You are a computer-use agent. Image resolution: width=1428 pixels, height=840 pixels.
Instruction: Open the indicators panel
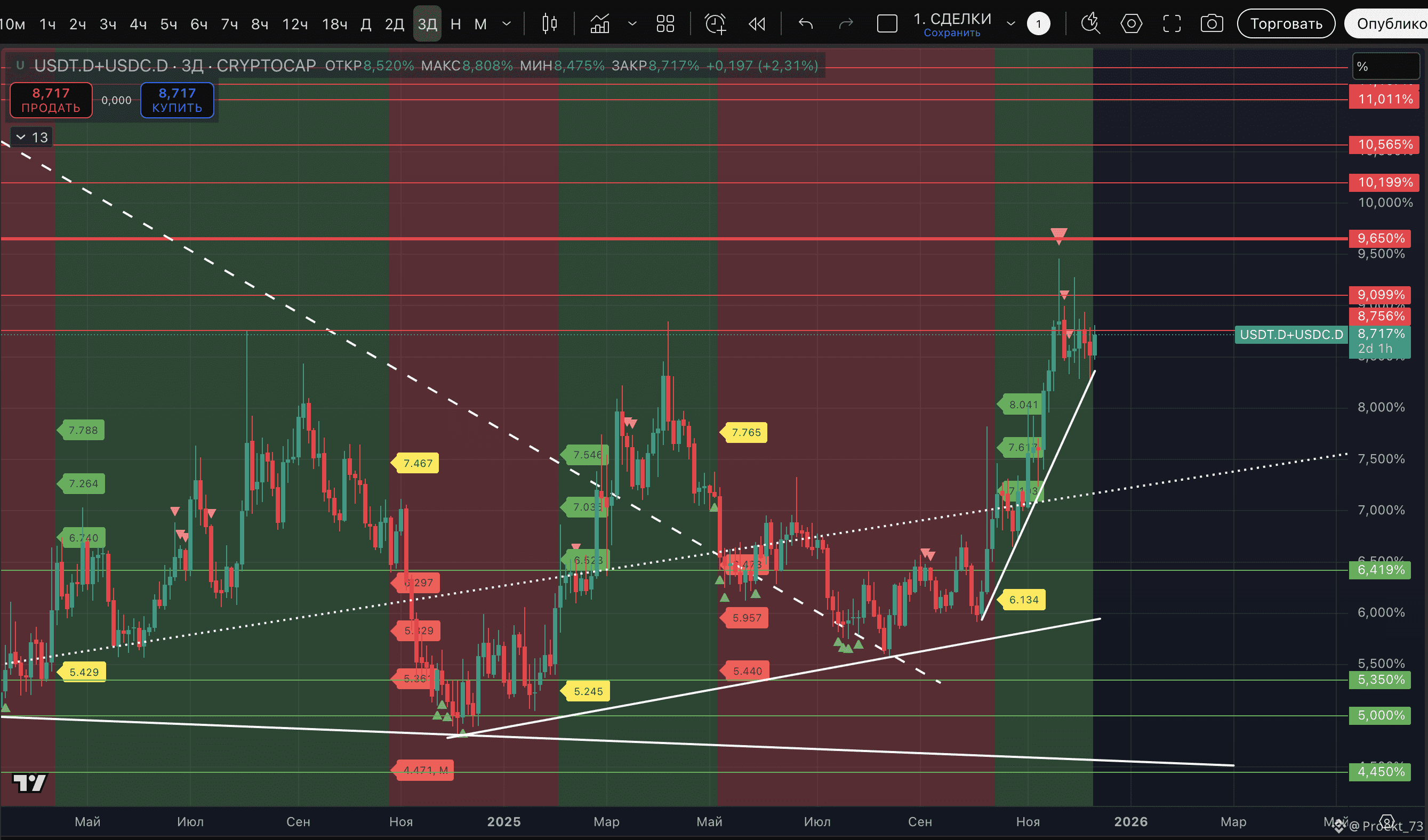click(x=599, y=24)
